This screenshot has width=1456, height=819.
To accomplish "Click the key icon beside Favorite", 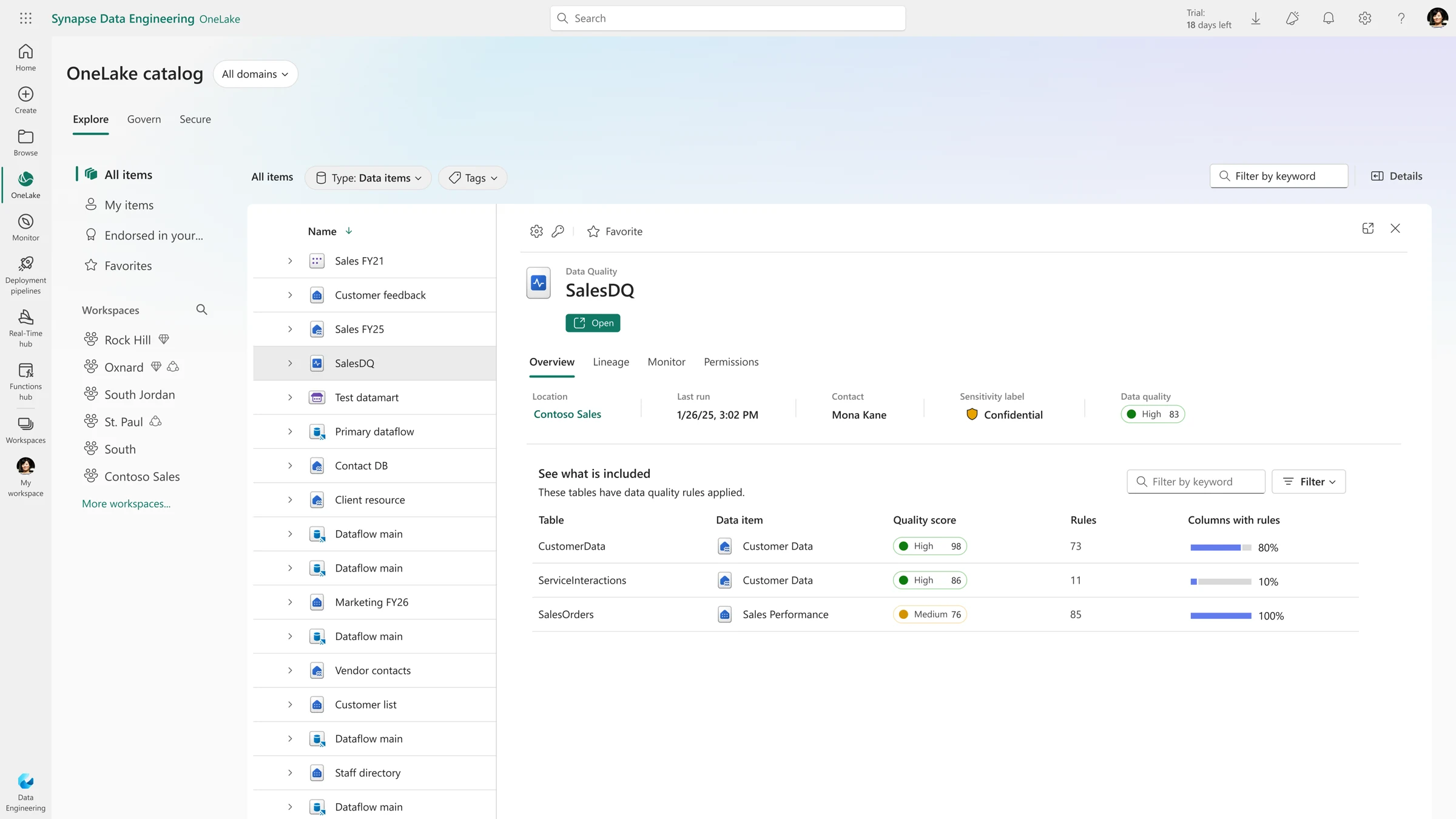I will coord(558,231).
